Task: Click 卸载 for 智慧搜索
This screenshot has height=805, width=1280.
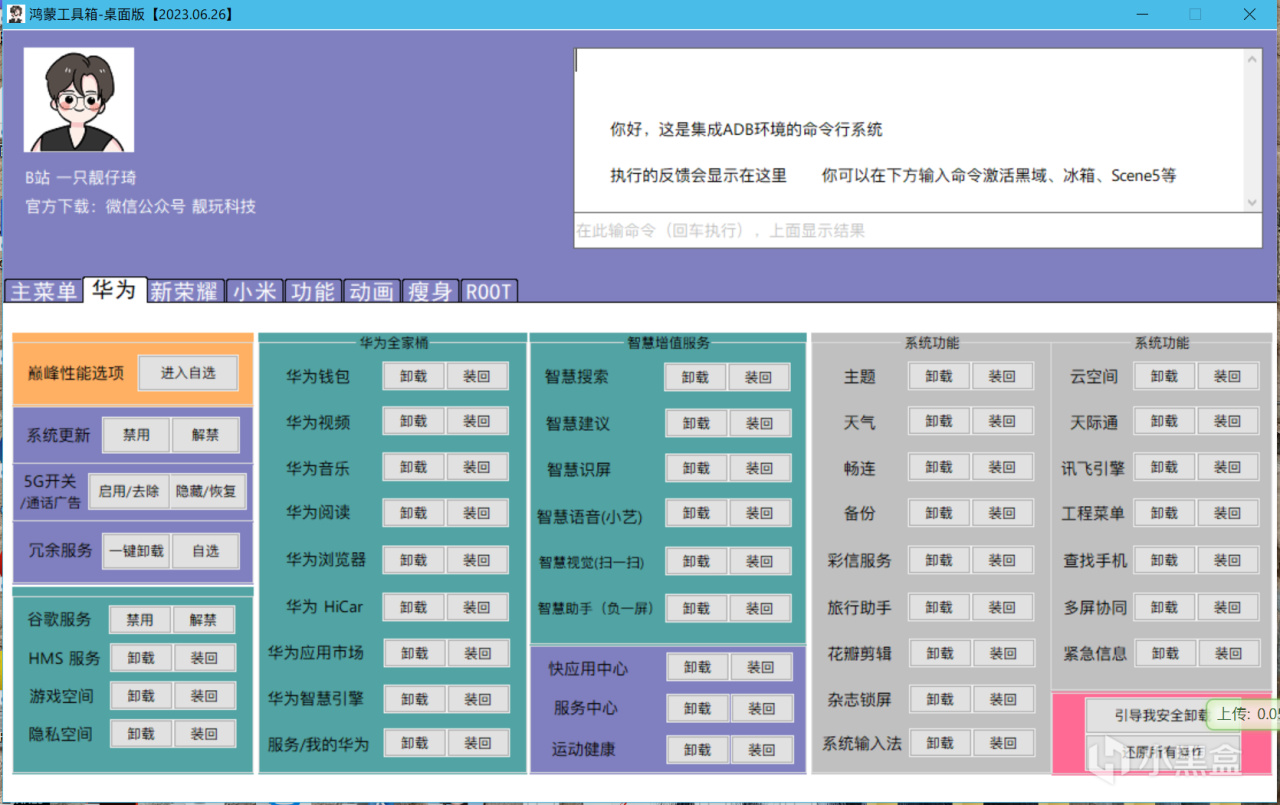Action: pyautogui.click(x=696, y=377)
